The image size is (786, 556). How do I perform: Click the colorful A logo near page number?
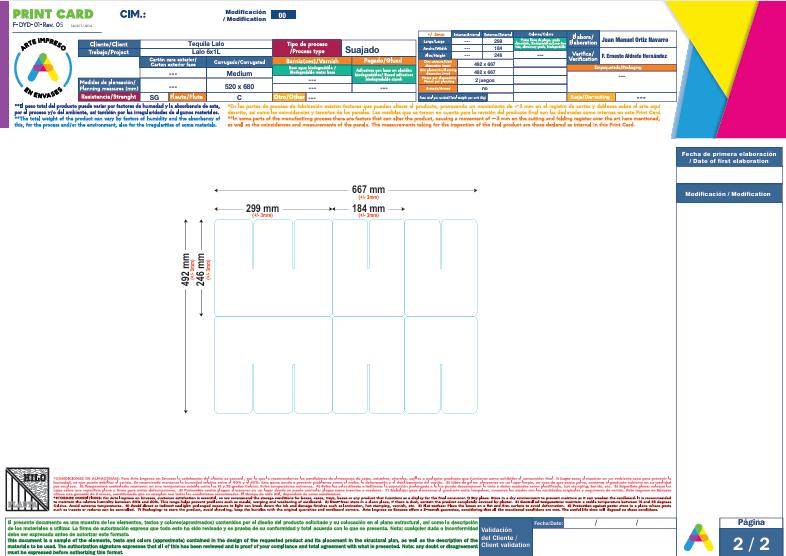(x=698, y=538)
